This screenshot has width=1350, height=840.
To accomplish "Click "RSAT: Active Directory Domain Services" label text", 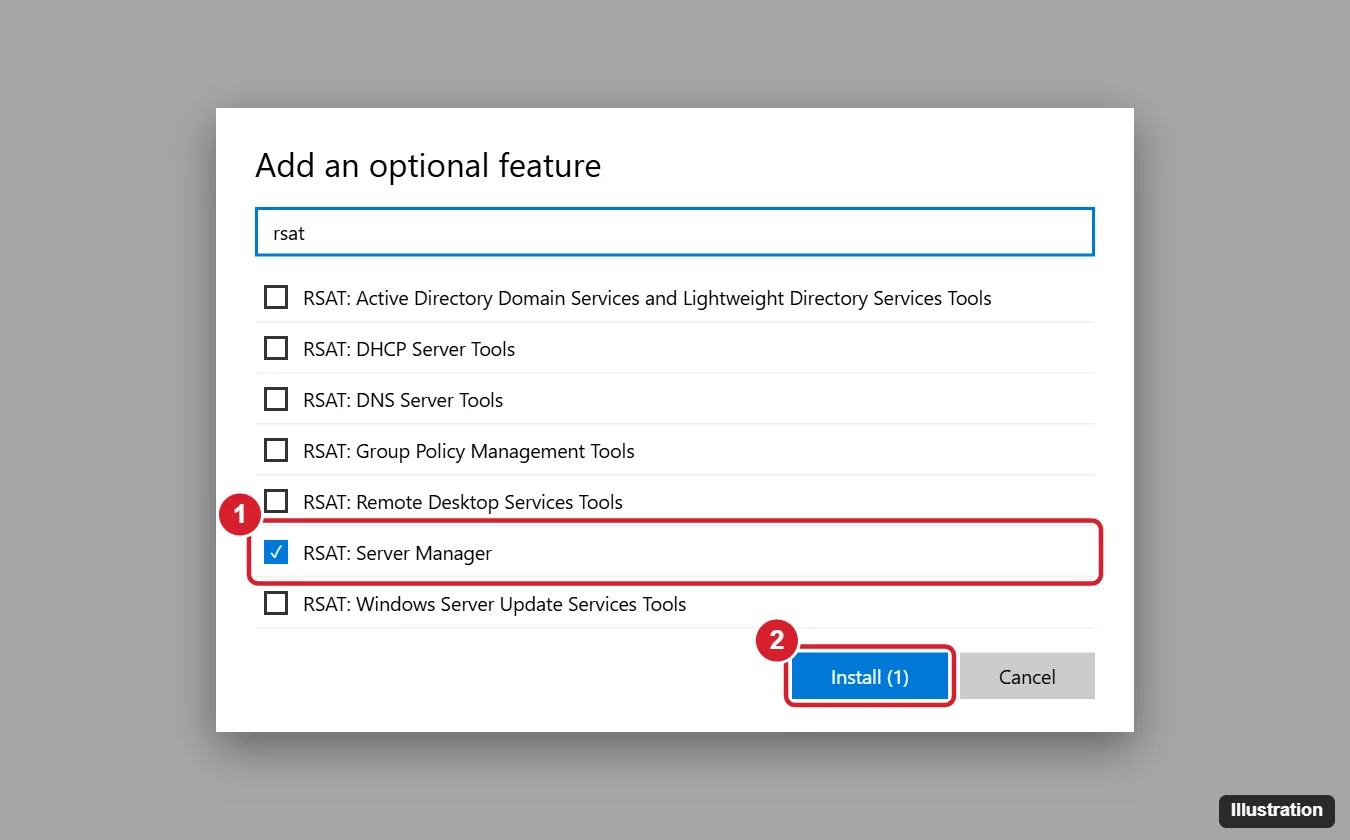I will tap(647, 298).
